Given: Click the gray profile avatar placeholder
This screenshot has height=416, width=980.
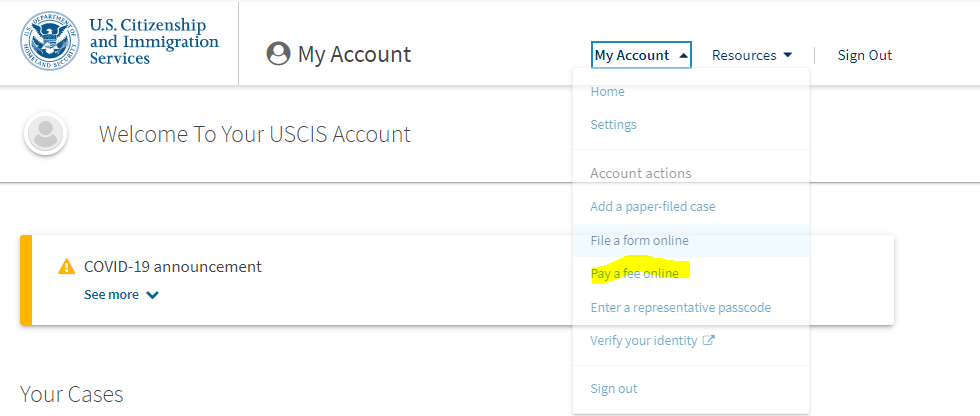Looking at the screenshot, I should click(x=46, y=134).
